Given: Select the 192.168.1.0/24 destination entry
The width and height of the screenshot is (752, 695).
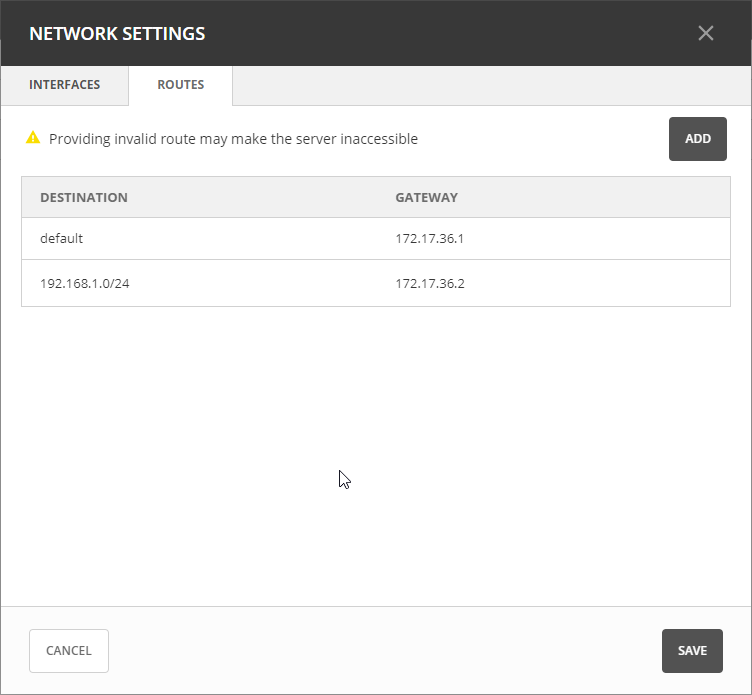Looking at the screenshot, I should click(x=85, y=283).
